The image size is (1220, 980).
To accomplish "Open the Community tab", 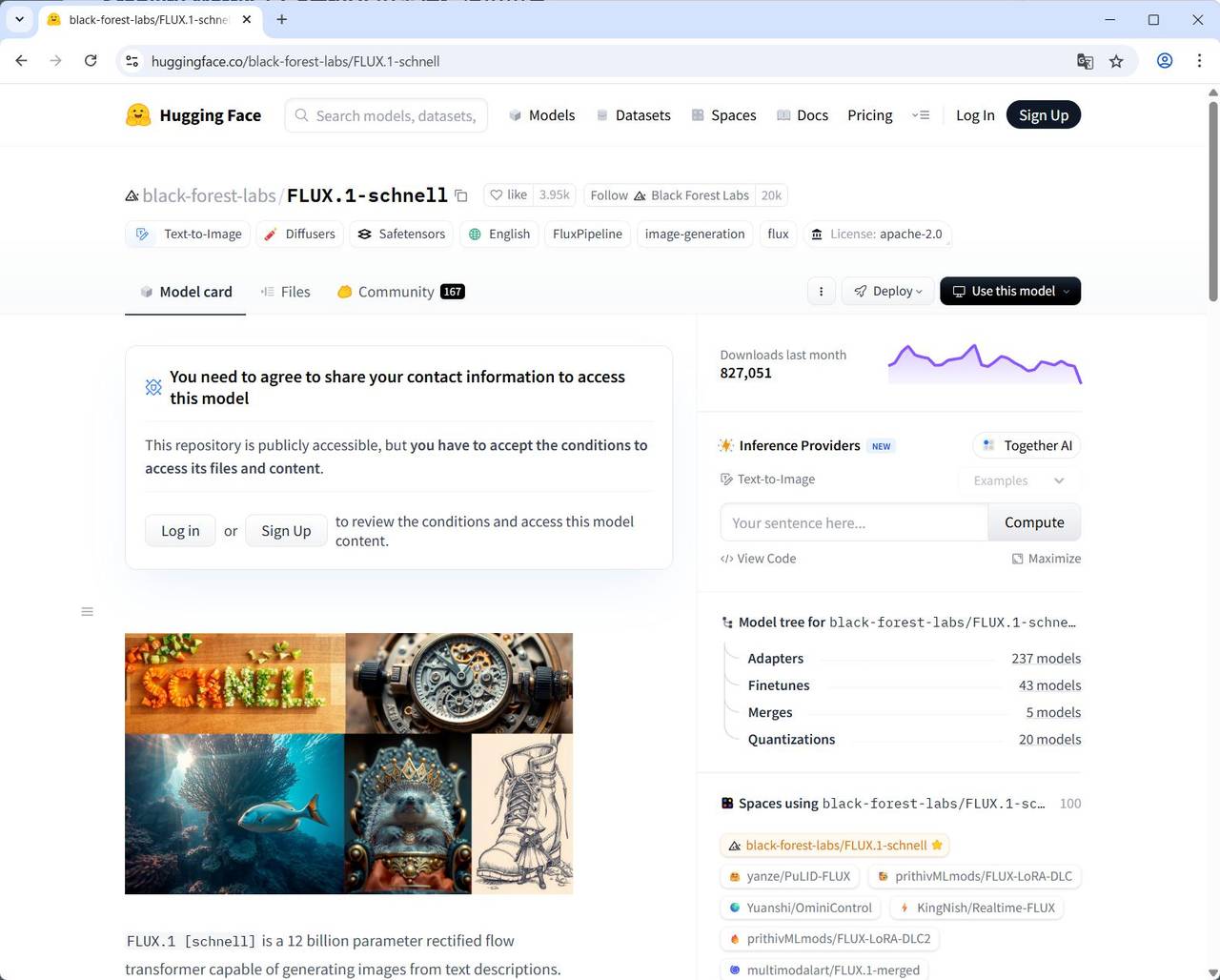I will click(400, 292).
